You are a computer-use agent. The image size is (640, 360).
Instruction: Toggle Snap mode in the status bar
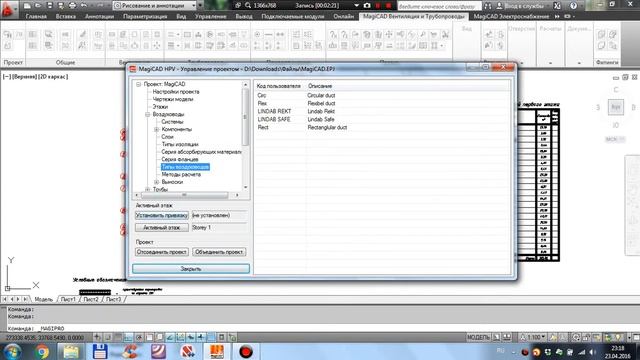point(107,337)
